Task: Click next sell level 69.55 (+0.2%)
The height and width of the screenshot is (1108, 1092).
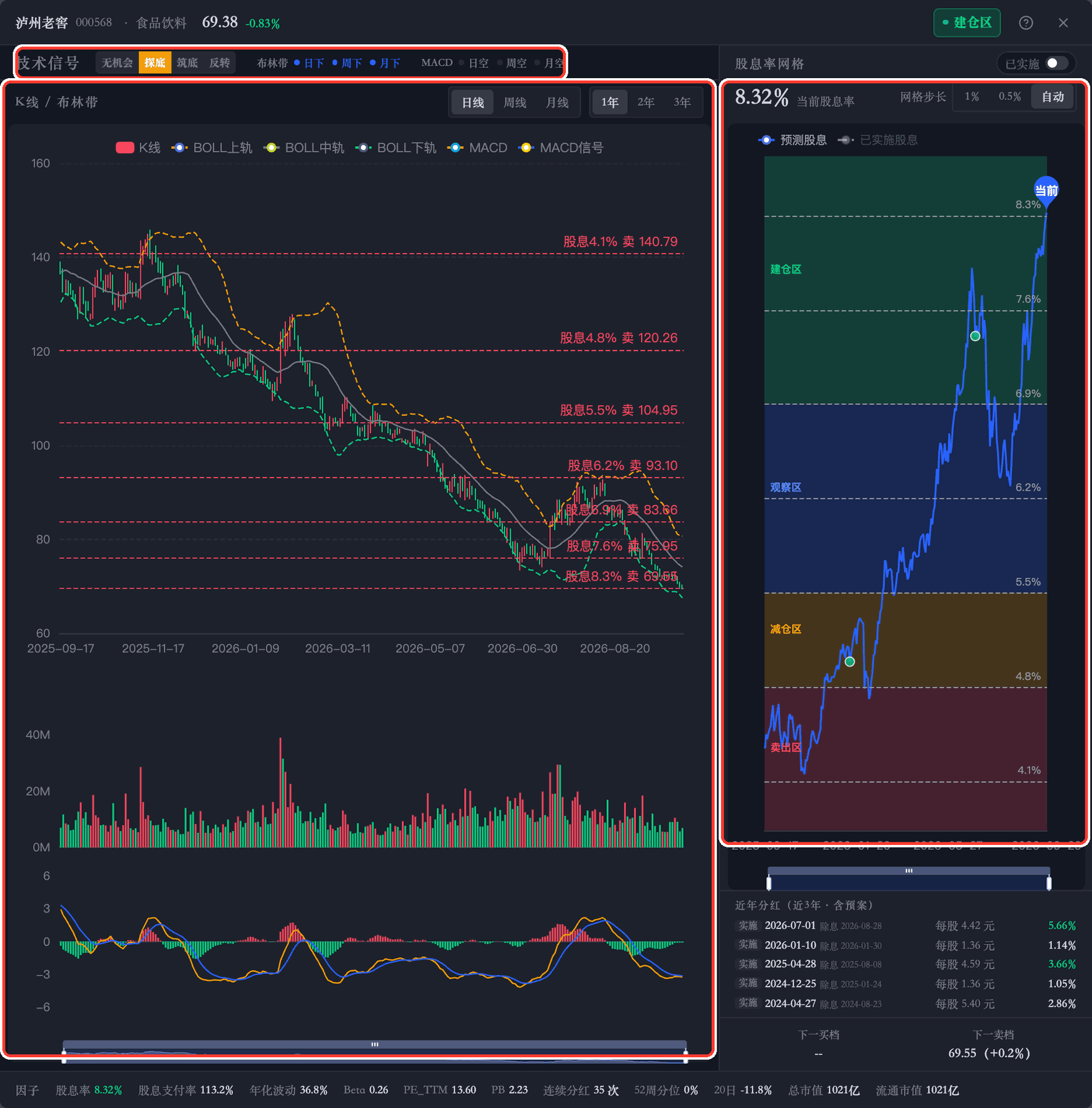Action: click(x=990, y=1053)
